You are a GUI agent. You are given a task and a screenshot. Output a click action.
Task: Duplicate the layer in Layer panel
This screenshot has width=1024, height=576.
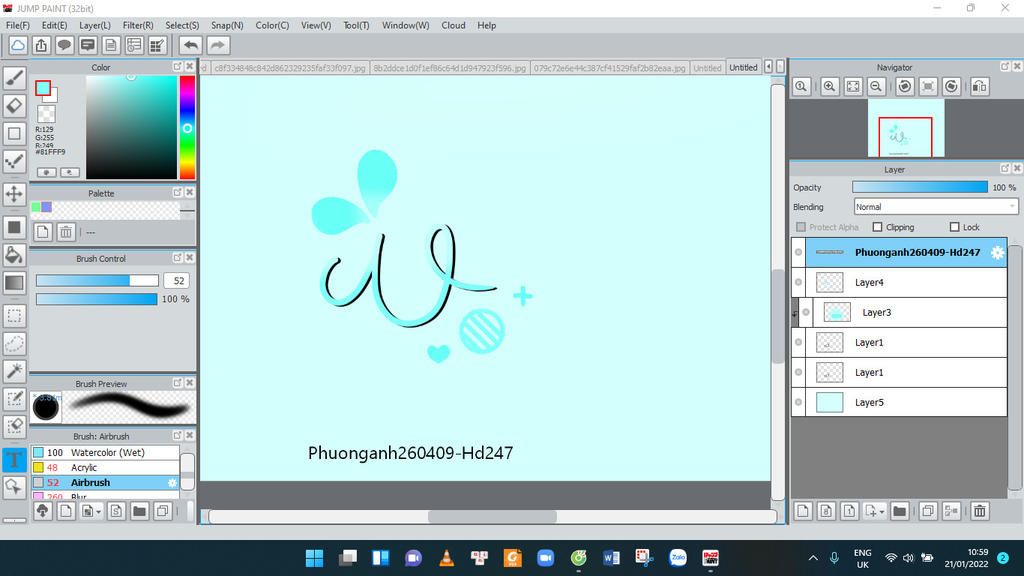click(927, 511)
